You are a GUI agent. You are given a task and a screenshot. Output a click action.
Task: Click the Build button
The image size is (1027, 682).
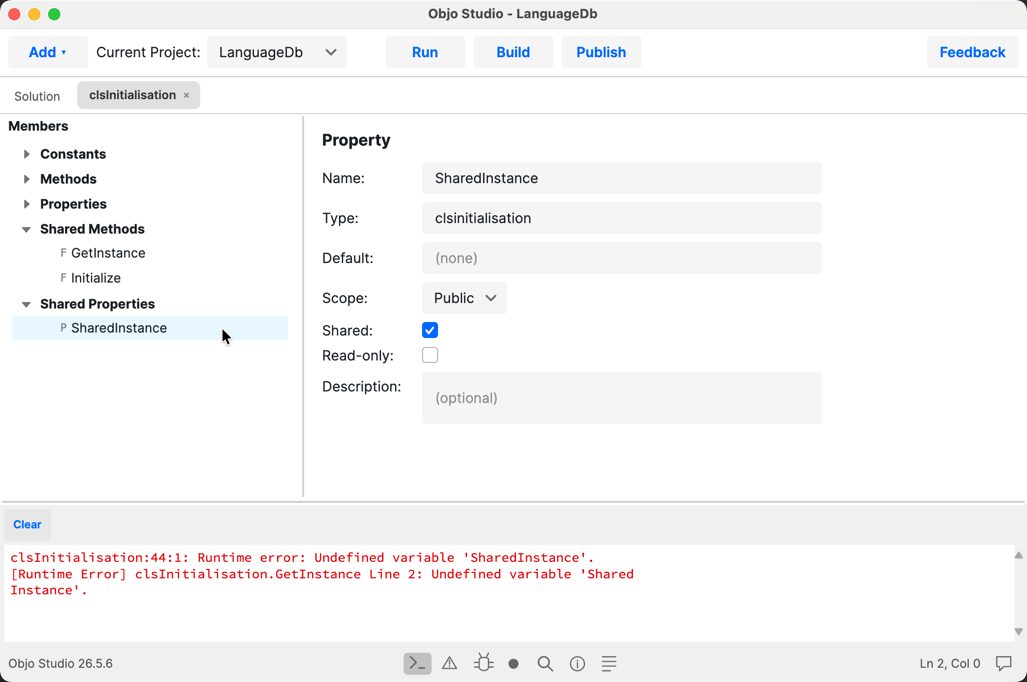click(513, 52)
